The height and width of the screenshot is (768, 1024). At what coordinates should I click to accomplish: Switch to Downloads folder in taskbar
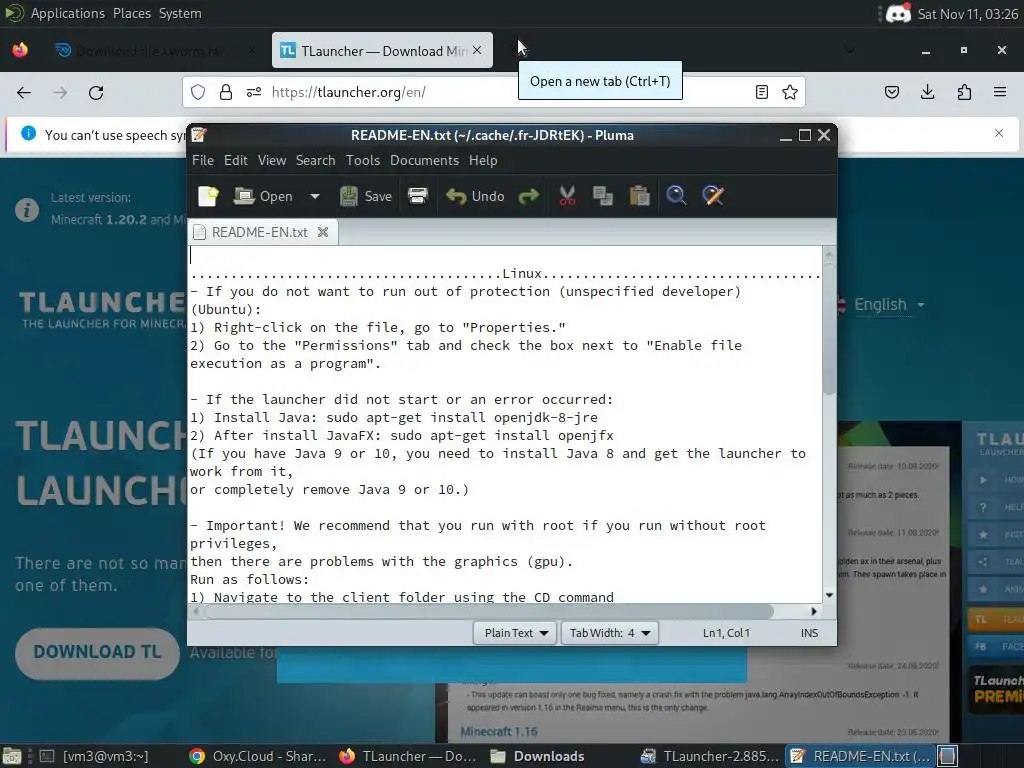(537, 756)
